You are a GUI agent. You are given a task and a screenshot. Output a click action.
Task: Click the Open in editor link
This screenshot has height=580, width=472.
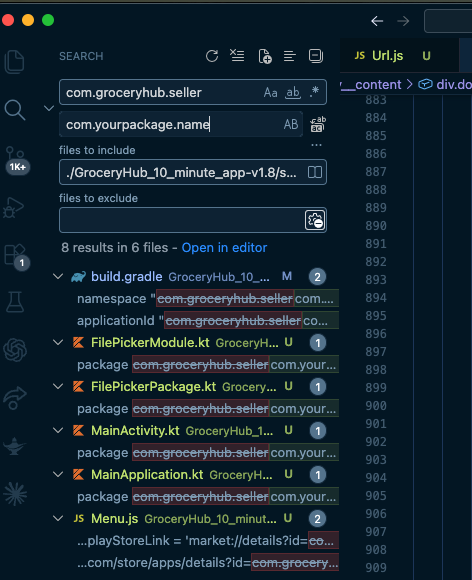224,247
